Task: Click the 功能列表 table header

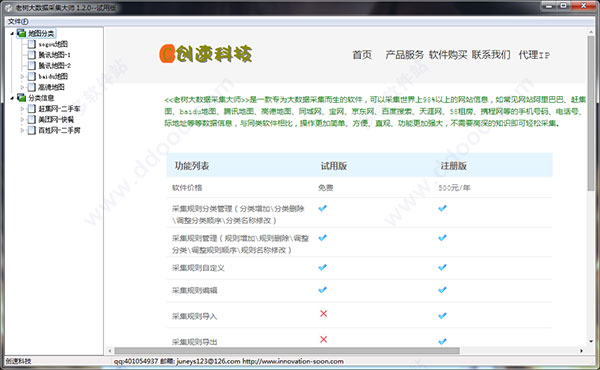Action: [192, 166]
